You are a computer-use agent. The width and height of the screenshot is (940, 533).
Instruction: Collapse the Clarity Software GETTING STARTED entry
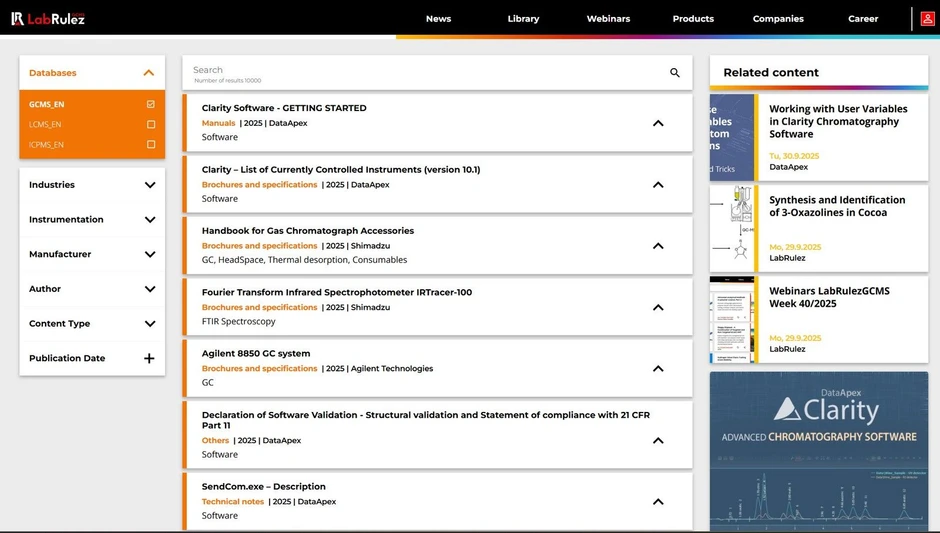pyautogui.click(x=658, y=123)
